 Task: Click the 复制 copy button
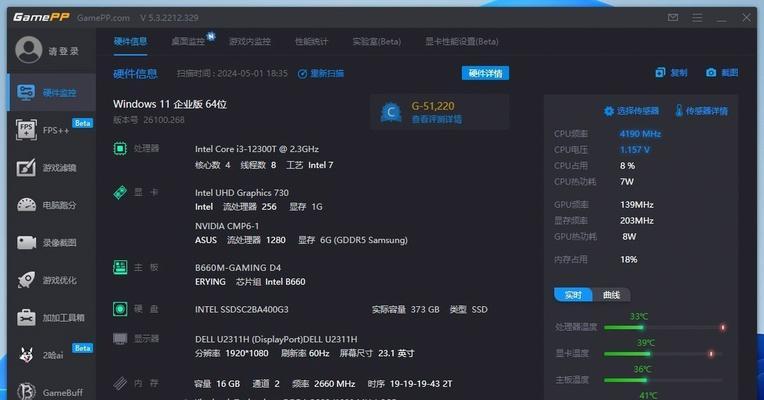tap(671, 73)
